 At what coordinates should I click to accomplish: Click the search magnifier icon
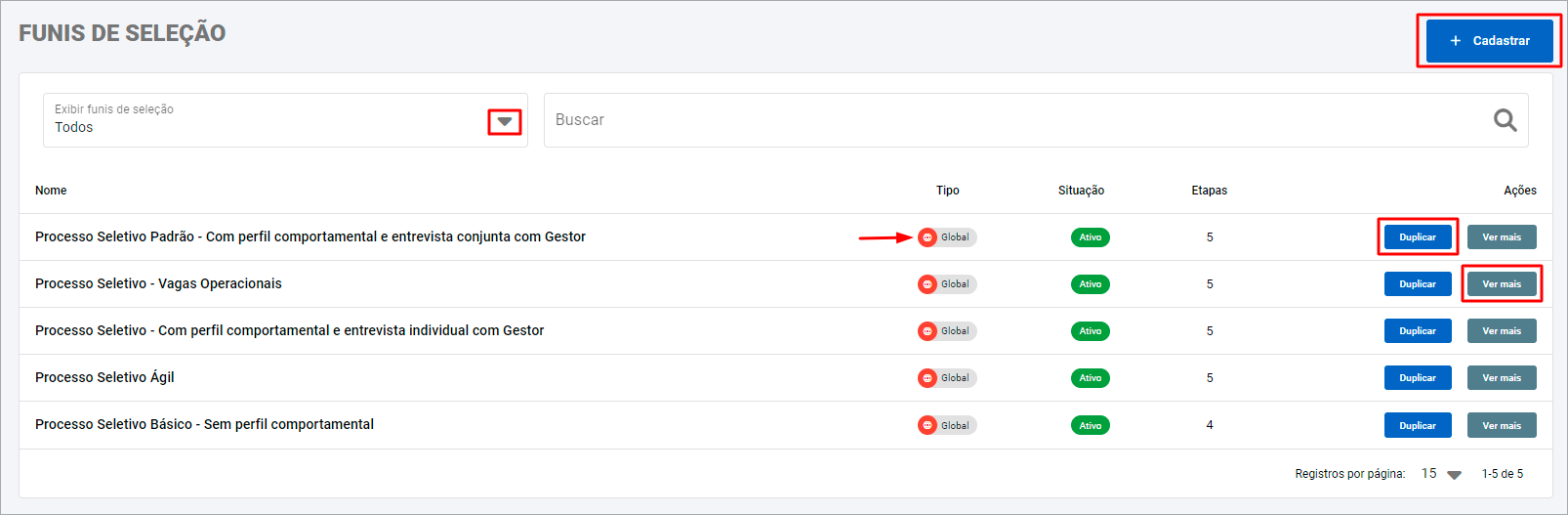coord(1505,120)
